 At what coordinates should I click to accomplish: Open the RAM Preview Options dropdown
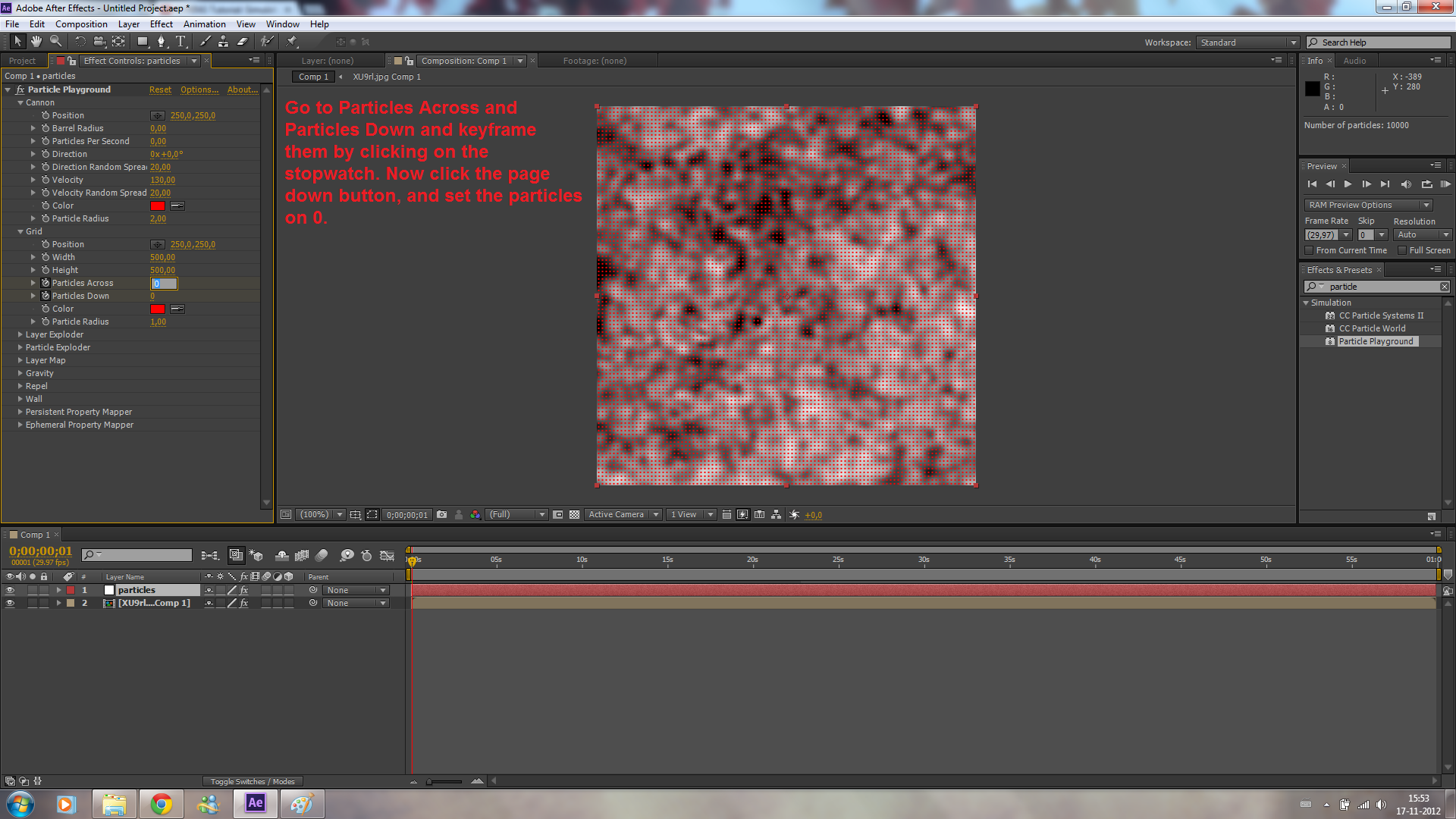click(1369, 205)
